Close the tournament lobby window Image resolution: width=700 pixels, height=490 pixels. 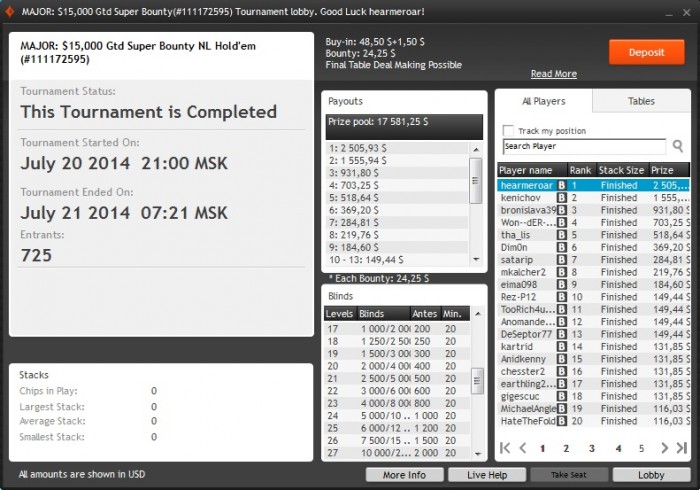pos(686,12)
